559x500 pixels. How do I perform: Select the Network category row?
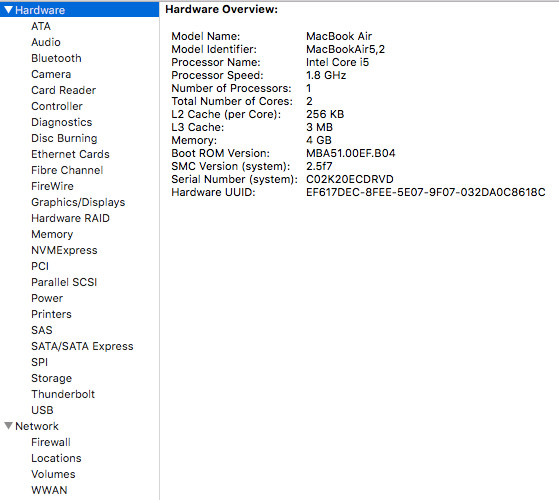point(80,426)
